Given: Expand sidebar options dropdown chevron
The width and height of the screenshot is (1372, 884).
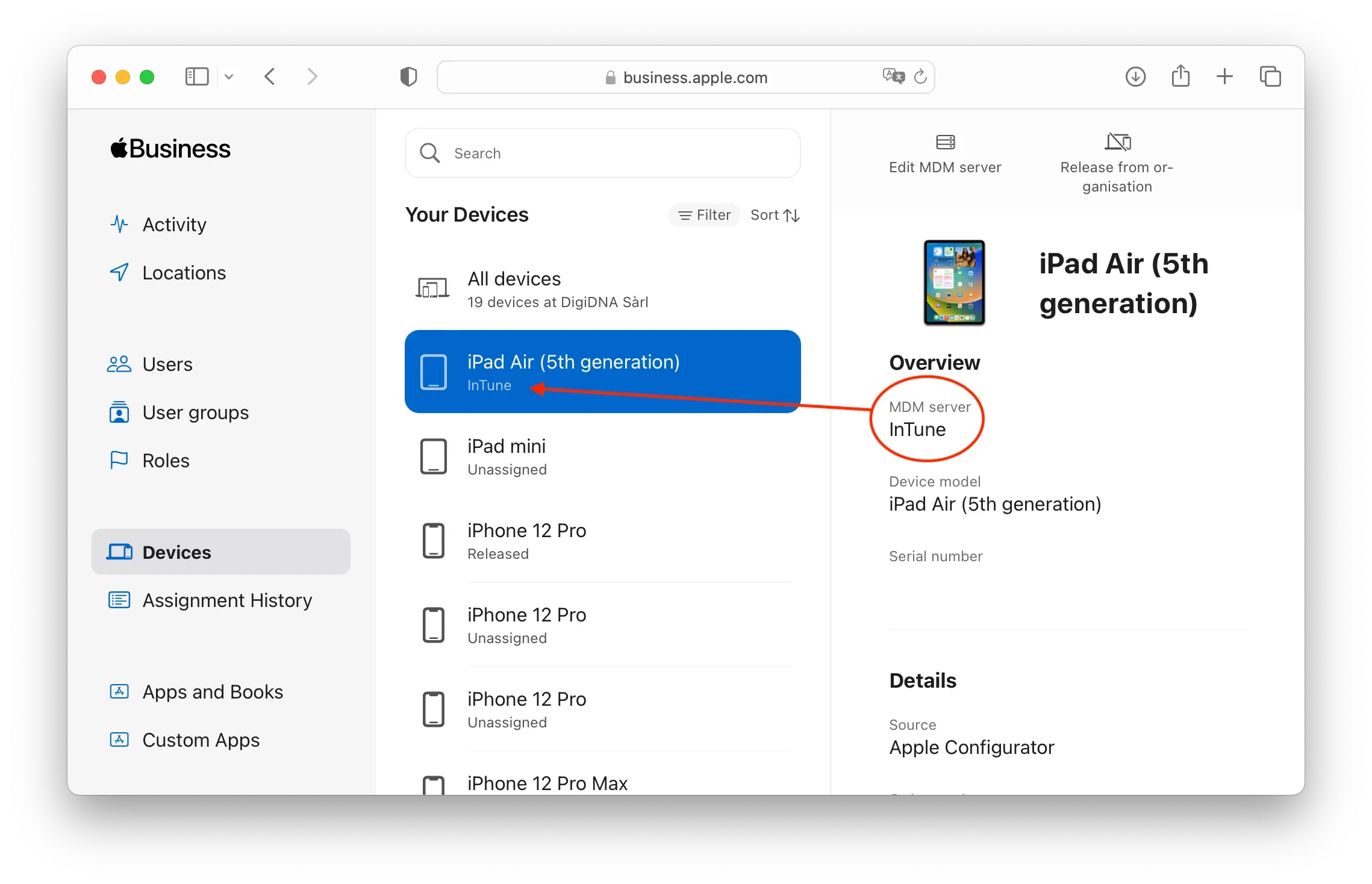Looking at the screenshot, I should [229, 77].
